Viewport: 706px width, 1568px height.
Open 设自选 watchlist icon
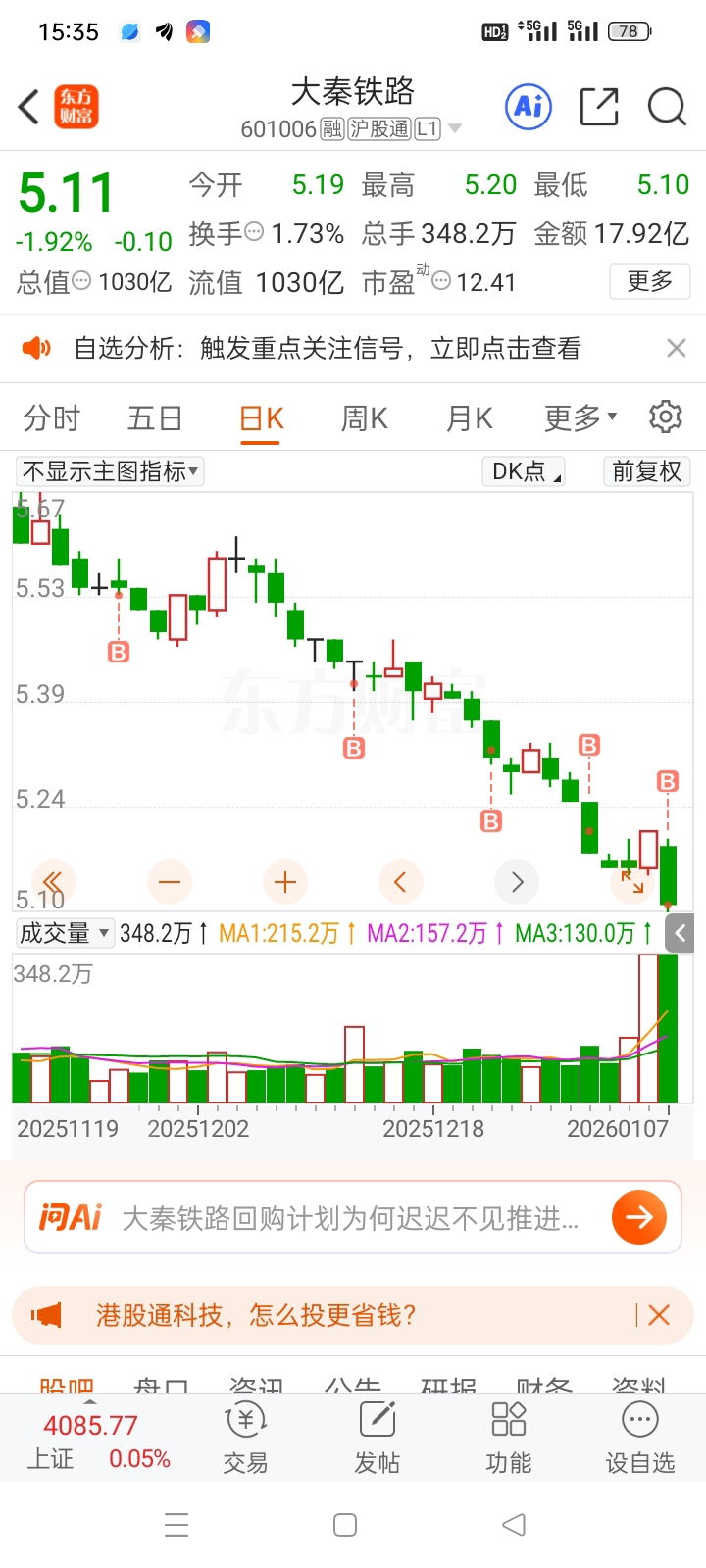(x=639, y=1439)
